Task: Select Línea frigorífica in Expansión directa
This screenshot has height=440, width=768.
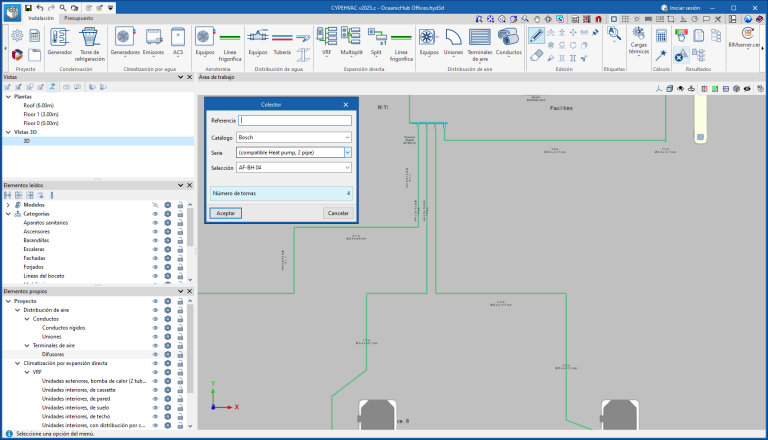Action: 401,44
